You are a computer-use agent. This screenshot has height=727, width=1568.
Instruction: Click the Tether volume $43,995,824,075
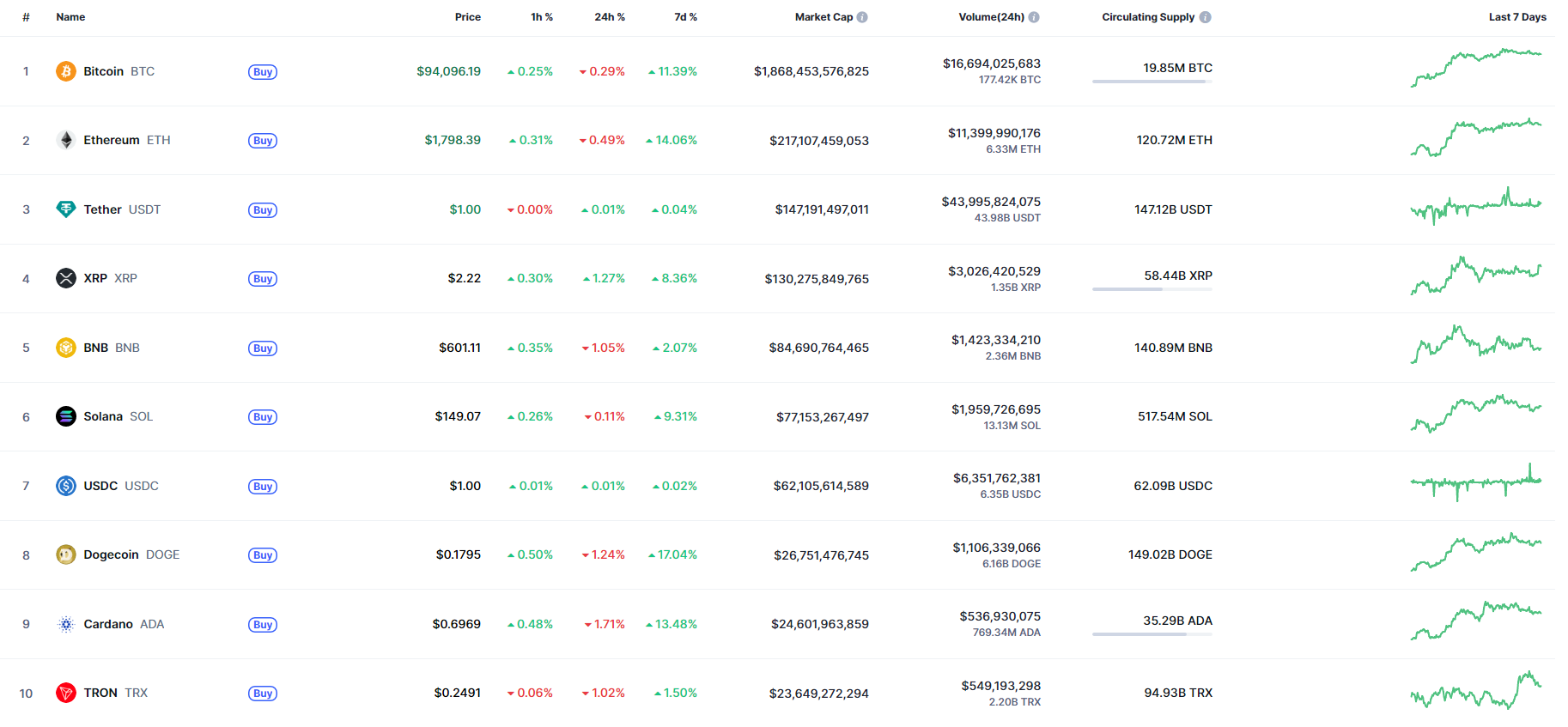991,202
